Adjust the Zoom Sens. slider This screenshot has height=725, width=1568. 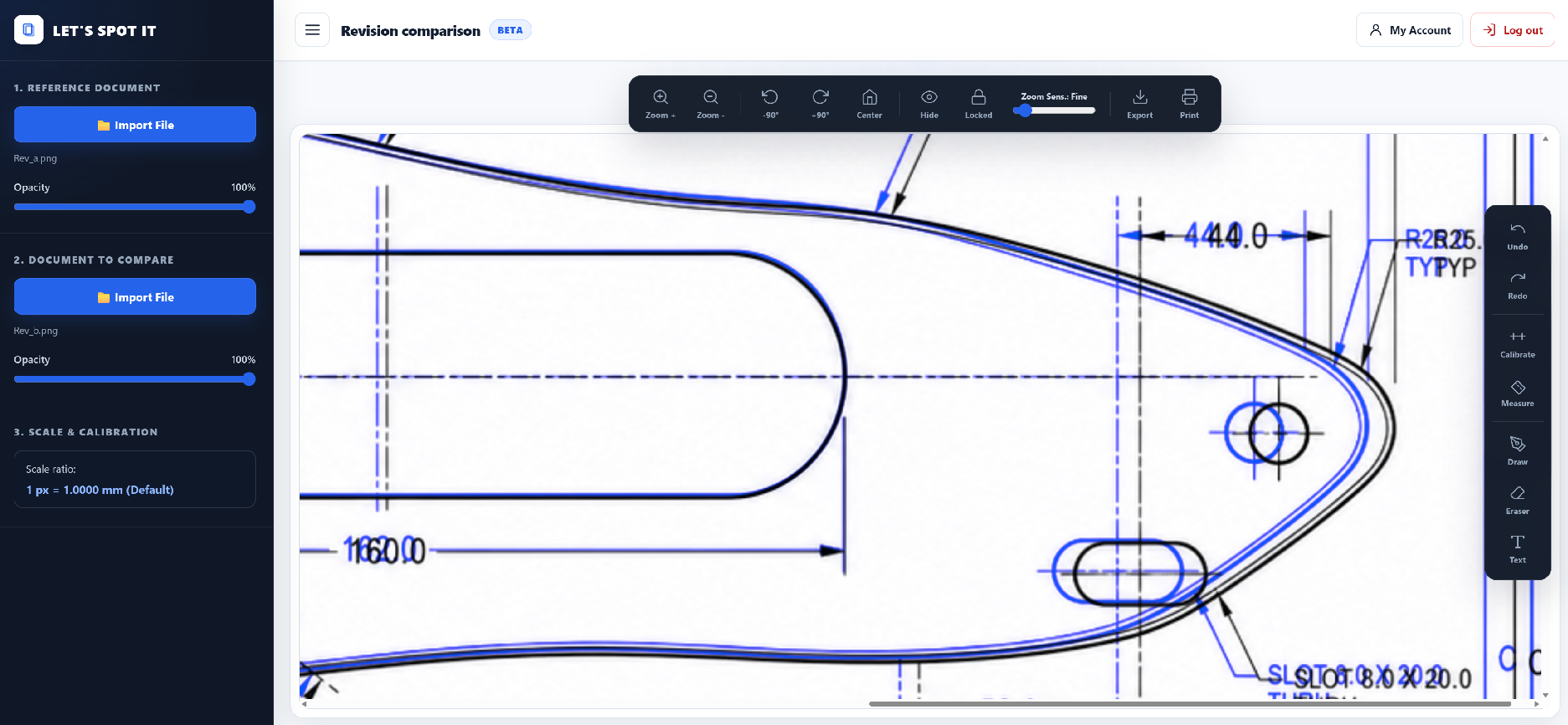tap(1054, 111)
